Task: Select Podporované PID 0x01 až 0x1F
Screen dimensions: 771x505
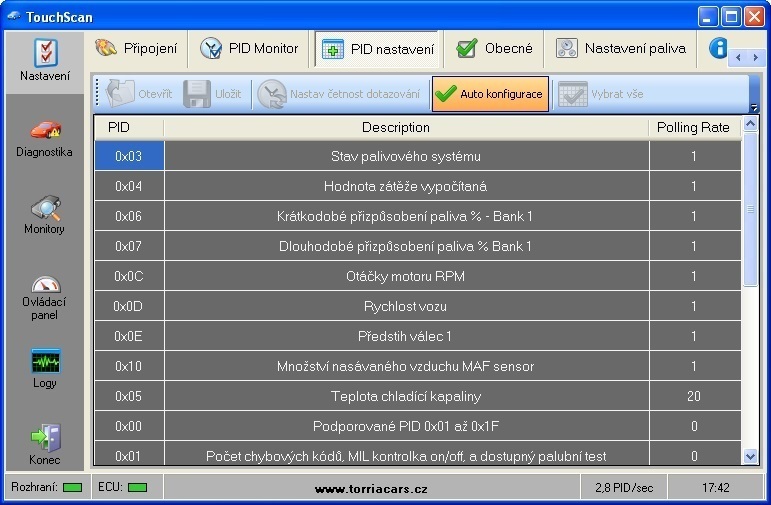Action: click(x=407, y=426)
